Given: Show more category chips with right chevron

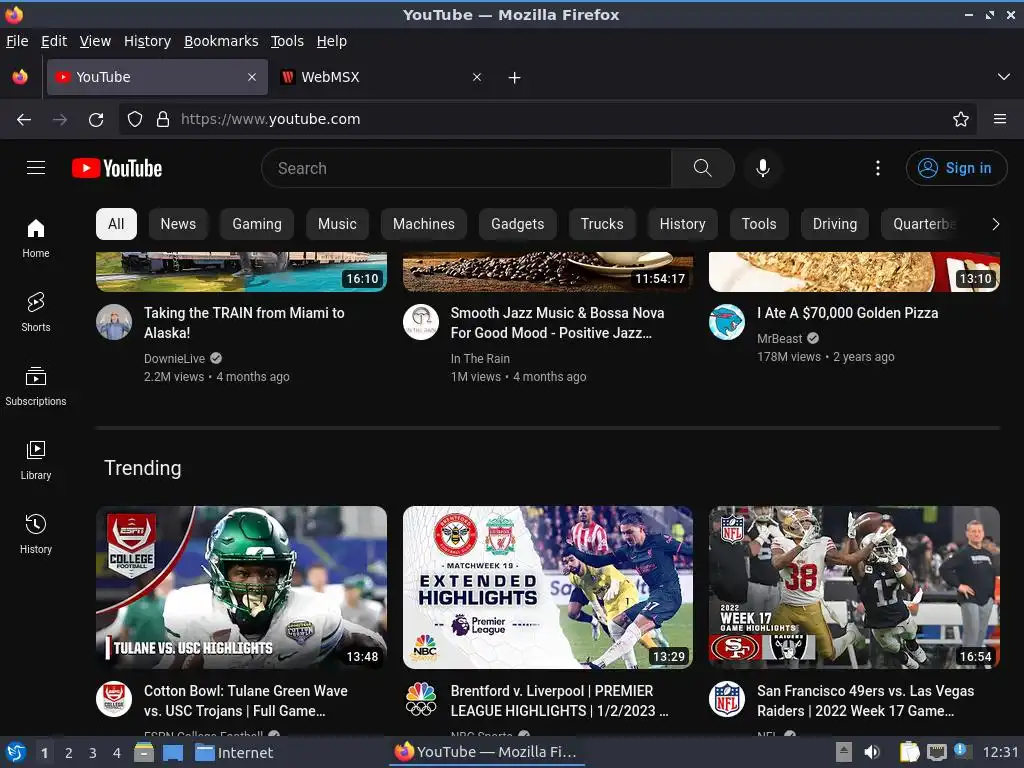Looking at the screenshot, I should [995, 224].
